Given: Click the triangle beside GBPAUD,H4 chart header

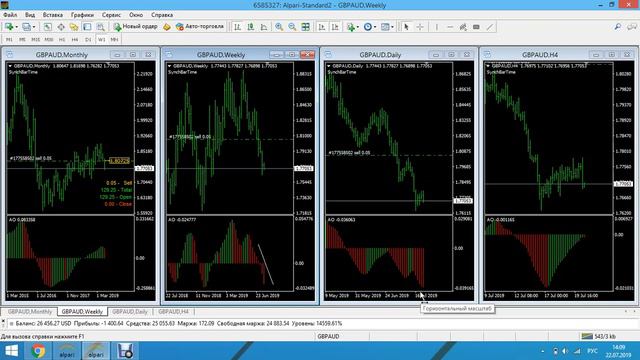Looking at the screenshot, I should click(488, 66).
